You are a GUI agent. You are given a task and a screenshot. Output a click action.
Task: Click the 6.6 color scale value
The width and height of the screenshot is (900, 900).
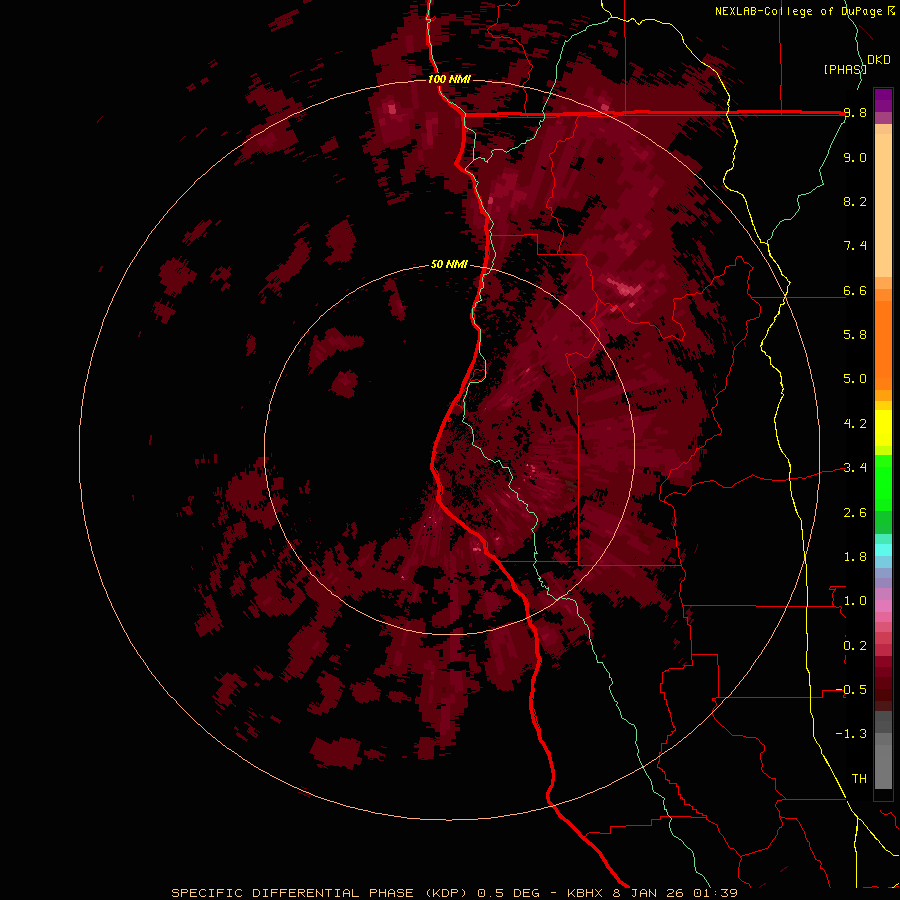pos(855,290)
